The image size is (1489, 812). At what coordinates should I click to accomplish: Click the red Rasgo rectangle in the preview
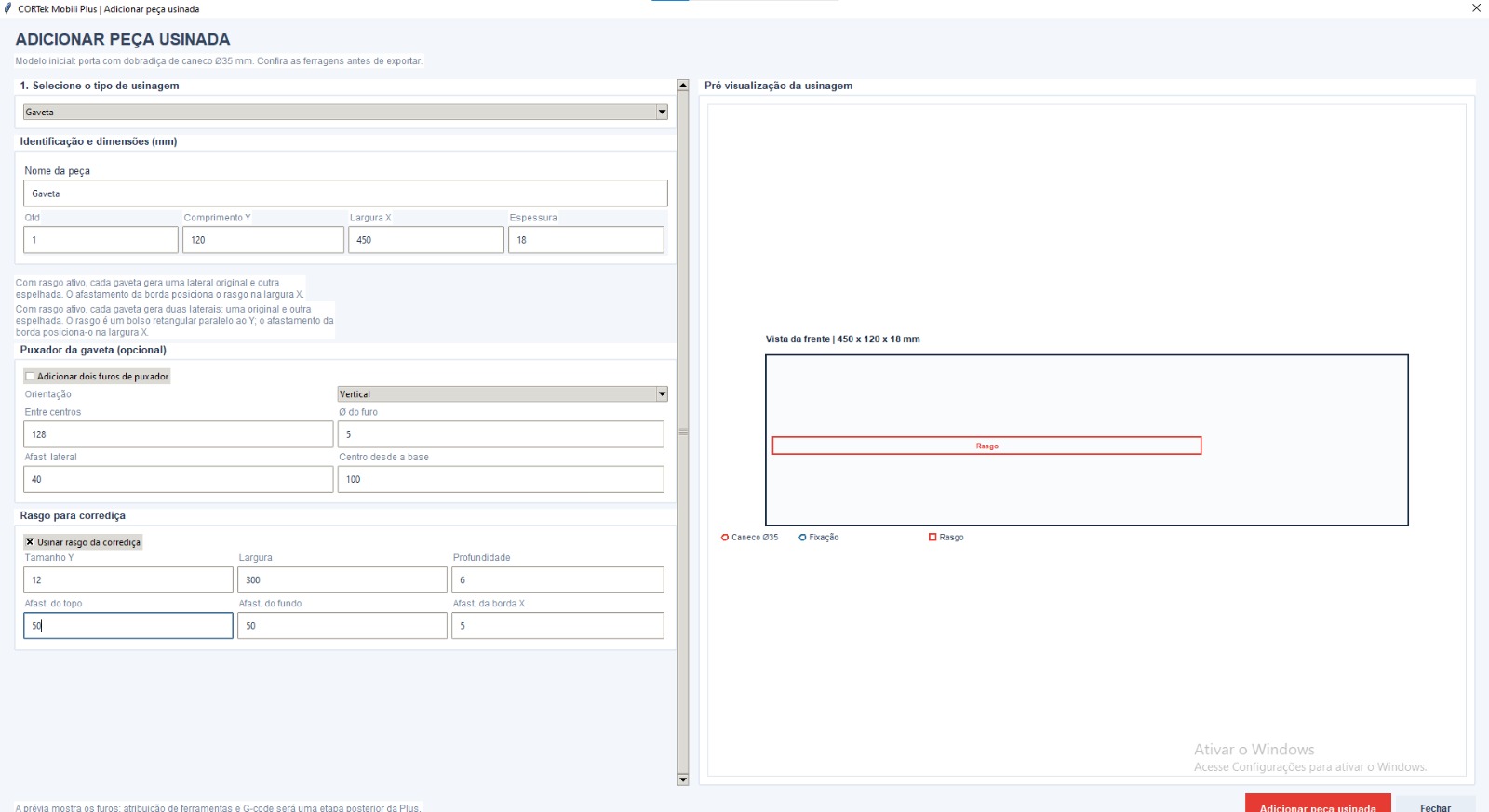tap(986, 446)
